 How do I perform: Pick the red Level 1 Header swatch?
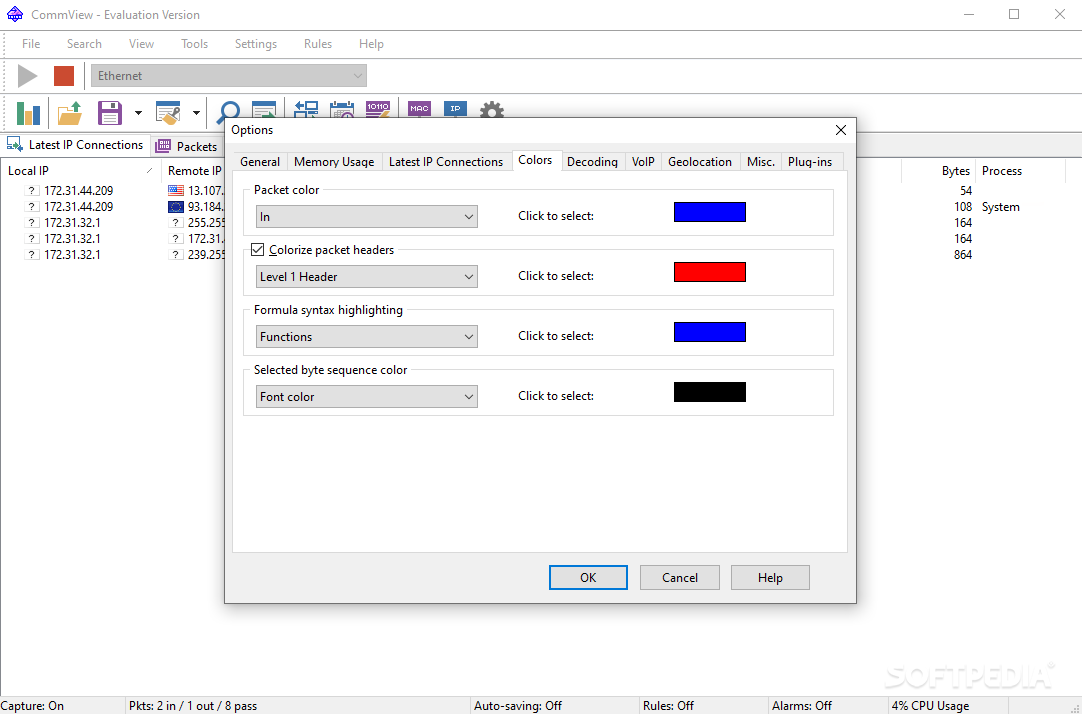tap(709, 272)
